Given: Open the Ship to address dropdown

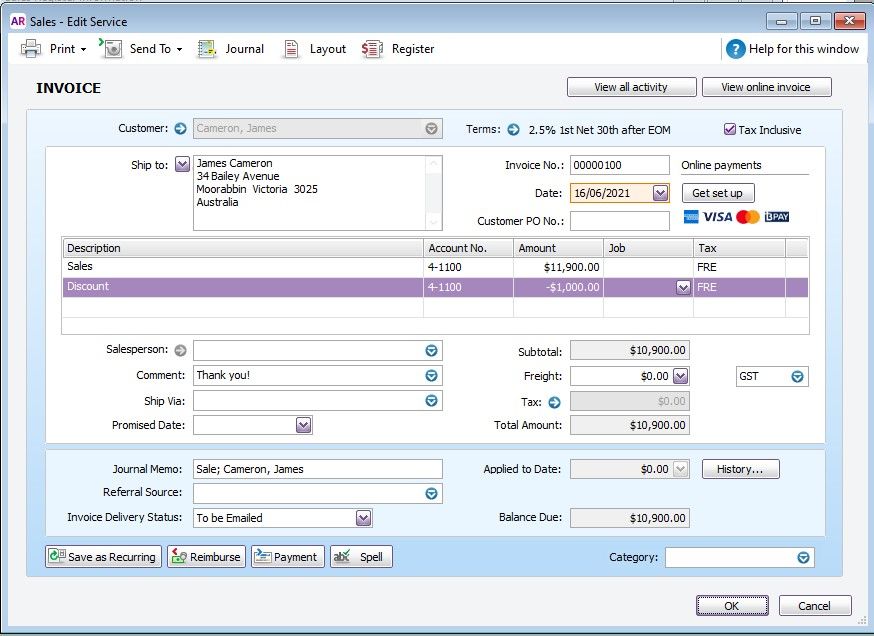Looking at the screenshot, I should coord(182,164).
